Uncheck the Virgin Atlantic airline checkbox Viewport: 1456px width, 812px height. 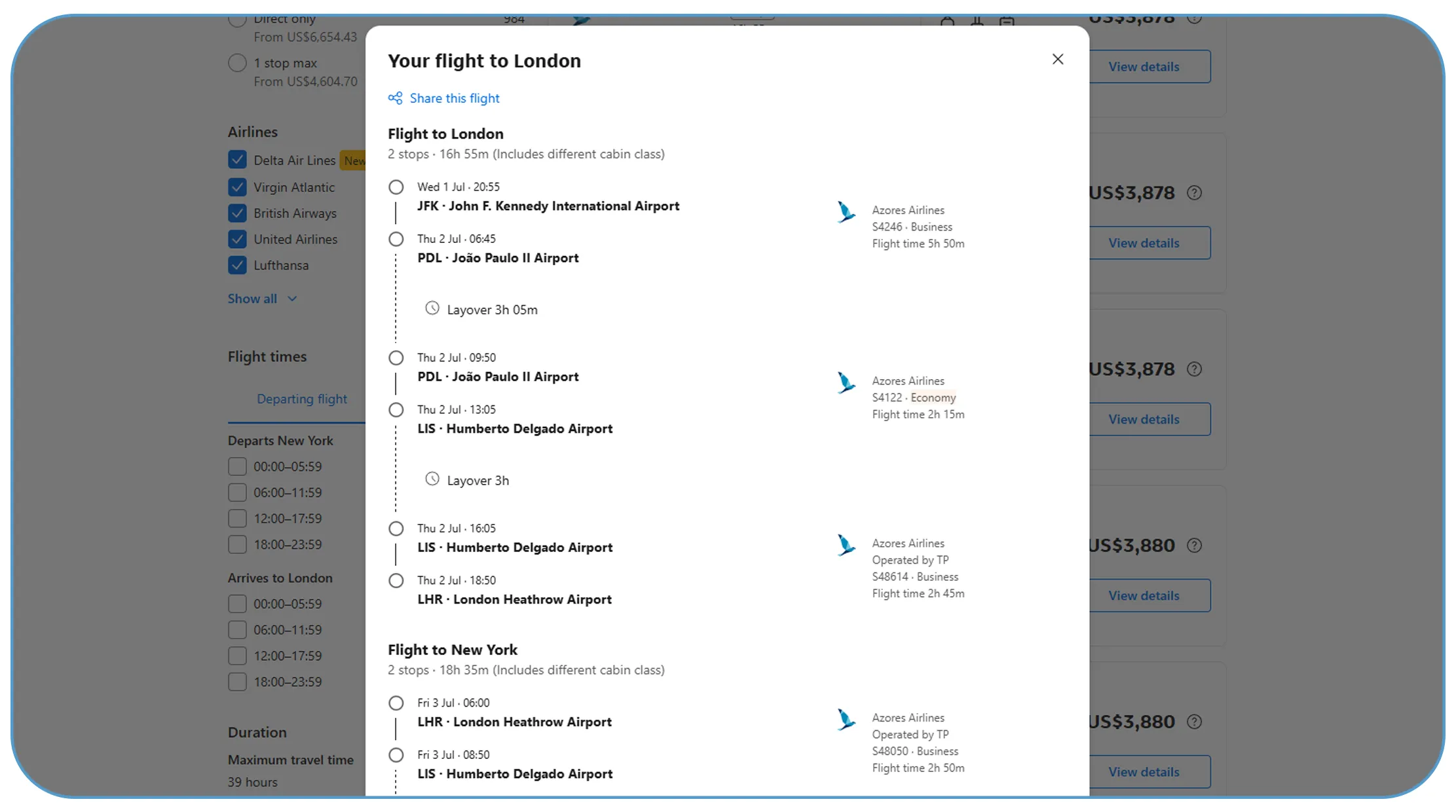pyautogui.click(x=237, y=187)
